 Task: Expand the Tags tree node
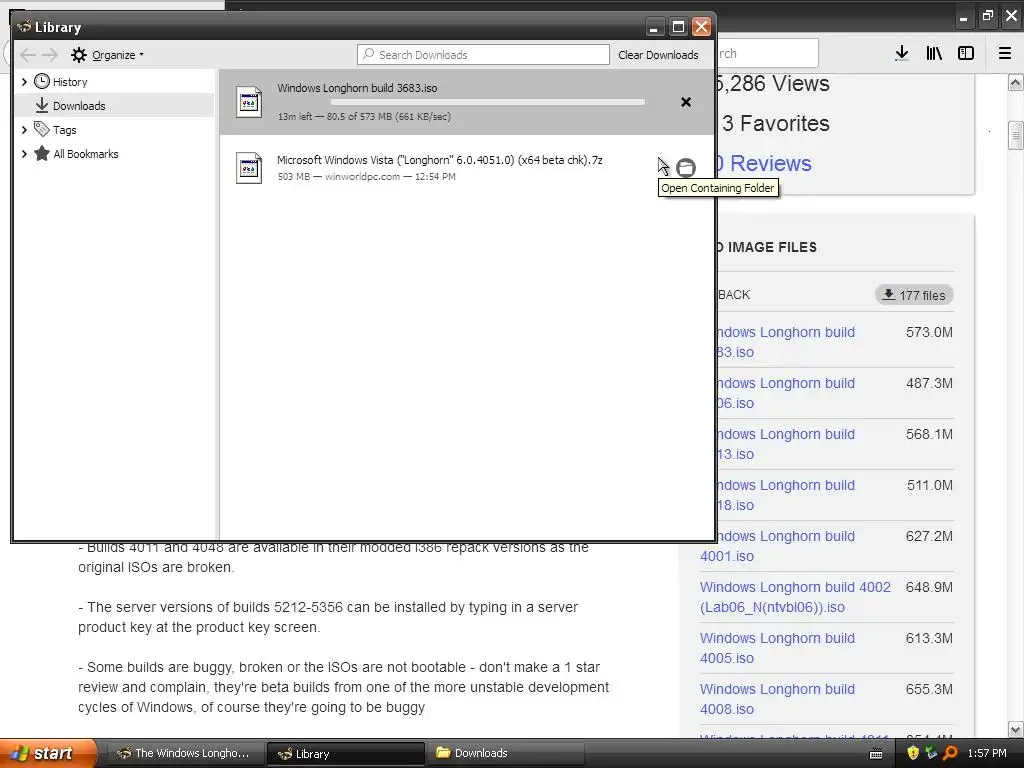click(24, 130)
